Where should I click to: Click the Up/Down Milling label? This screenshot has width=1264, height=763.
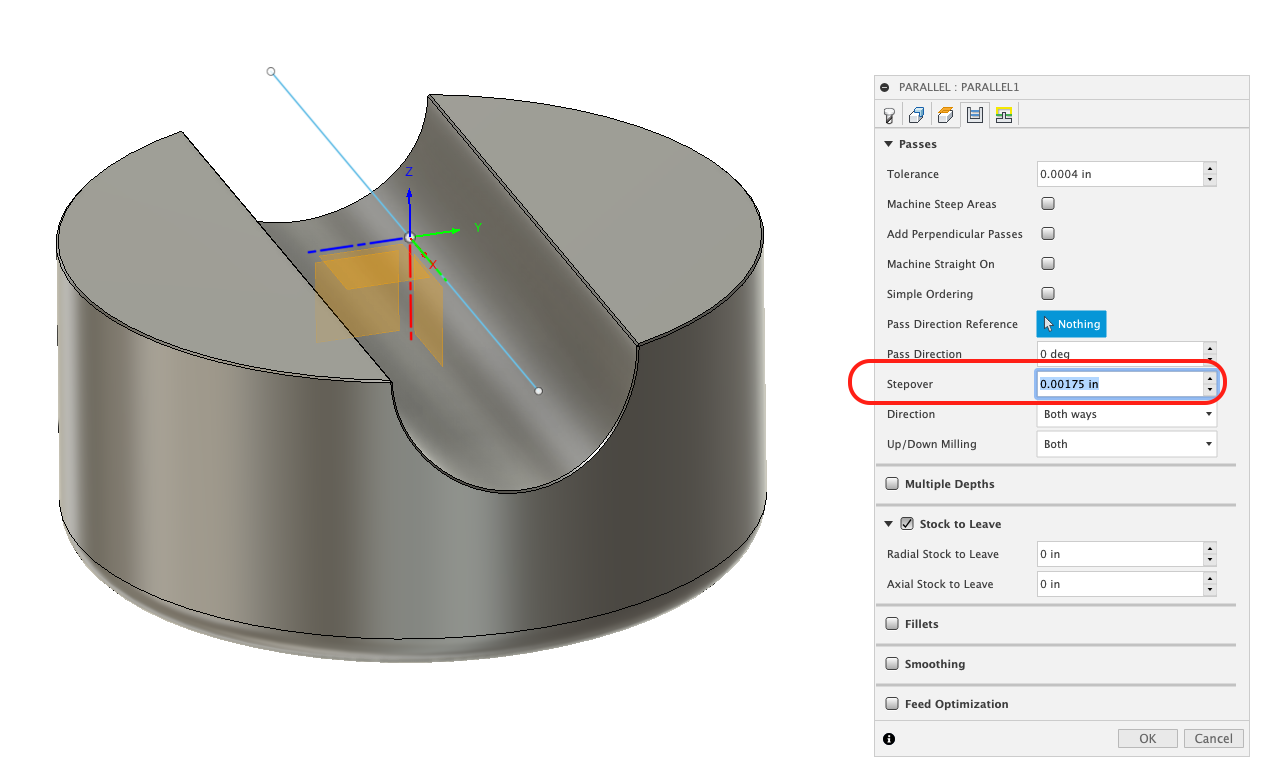(x=932, y=444)
